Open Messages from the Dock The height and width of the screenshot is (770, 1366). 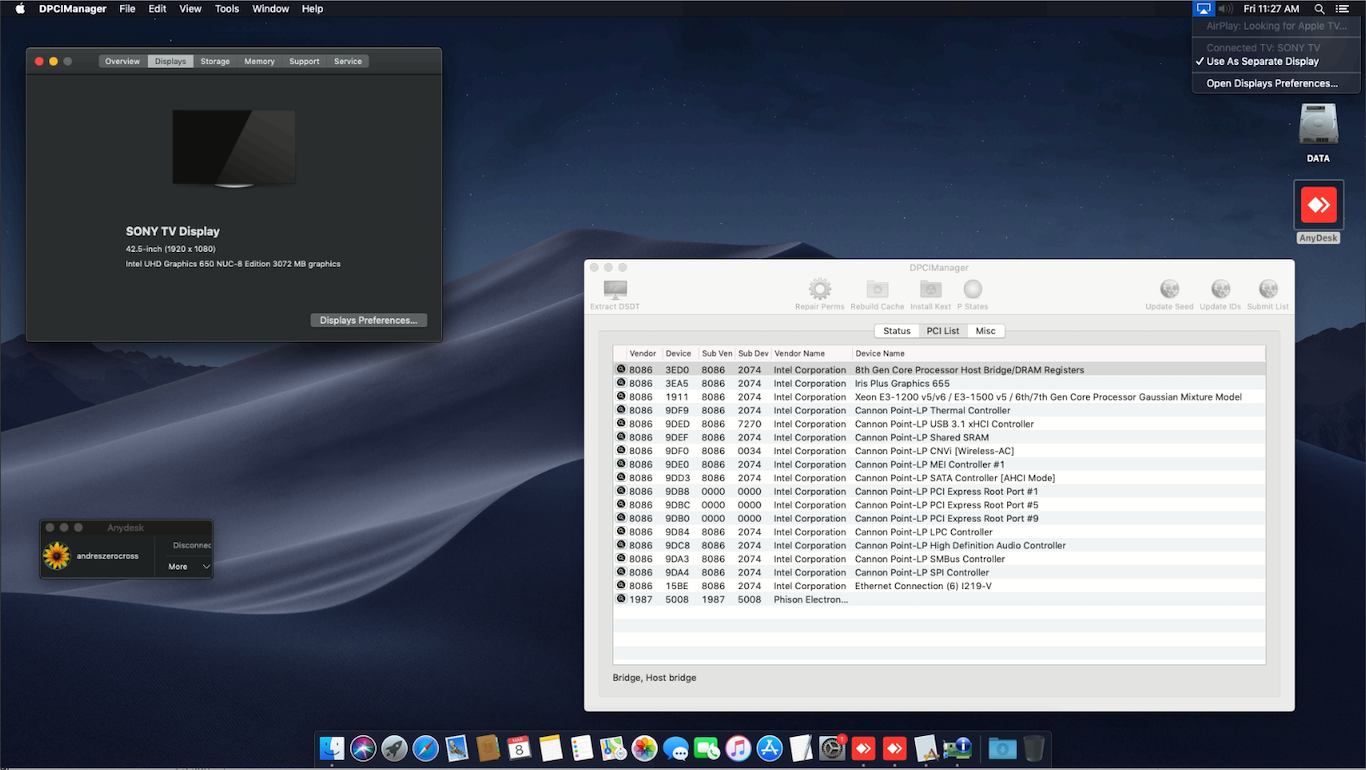point(675,748)
